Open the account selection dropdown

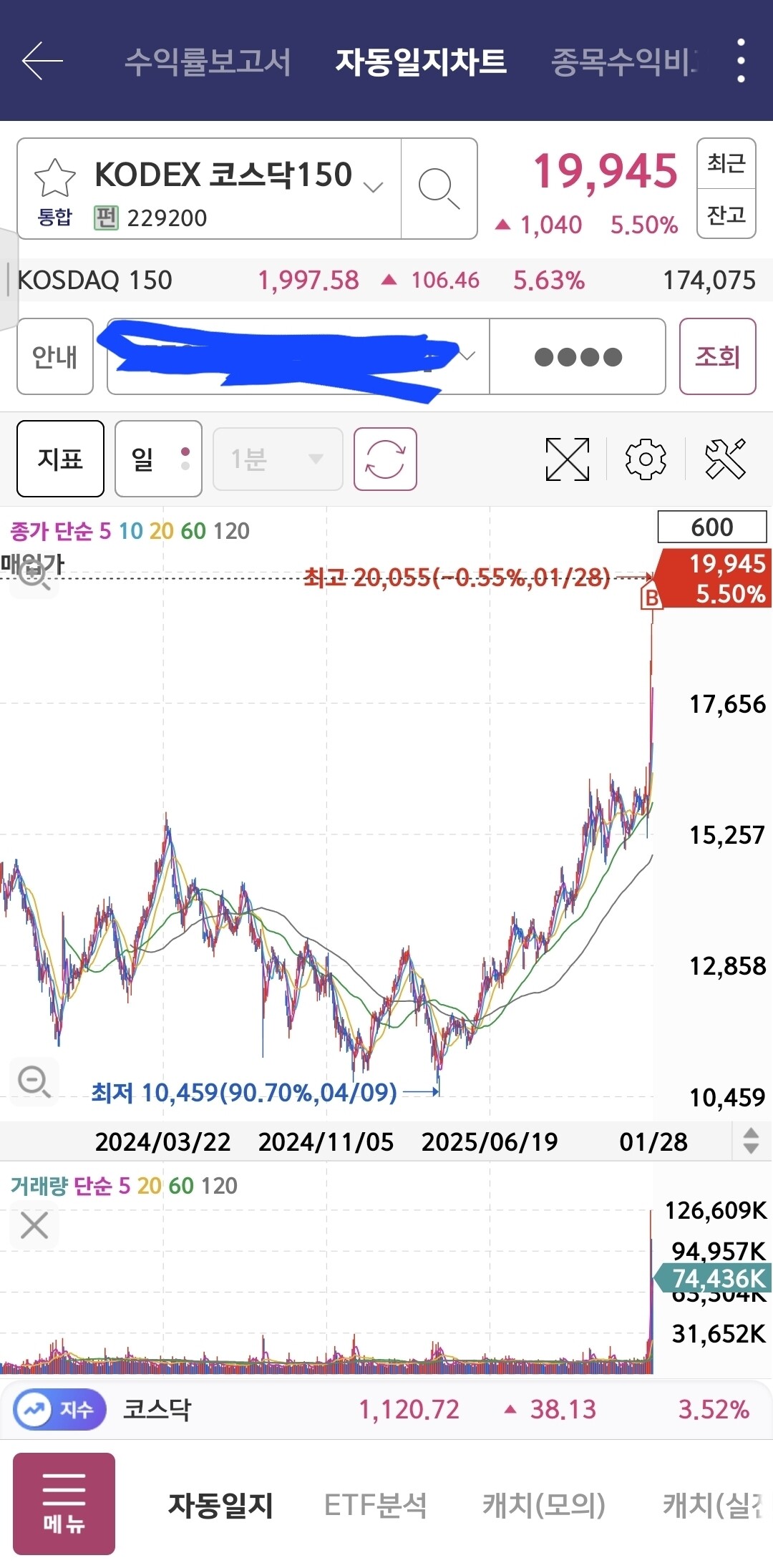pos(298,356)
